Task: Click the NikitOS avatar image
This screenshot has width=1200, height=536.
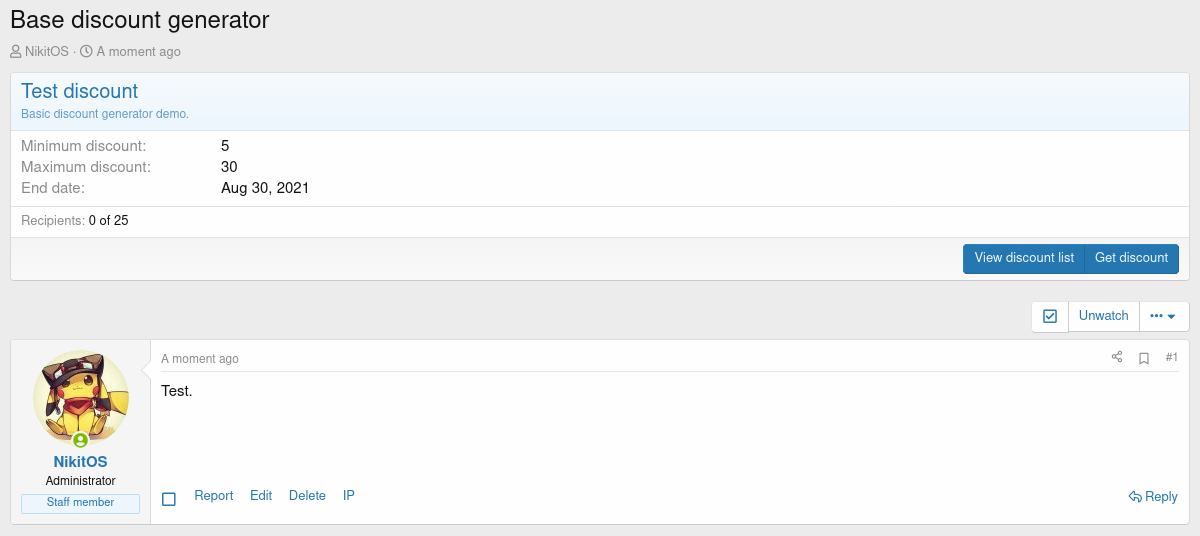Action: (x=81, y=396)
